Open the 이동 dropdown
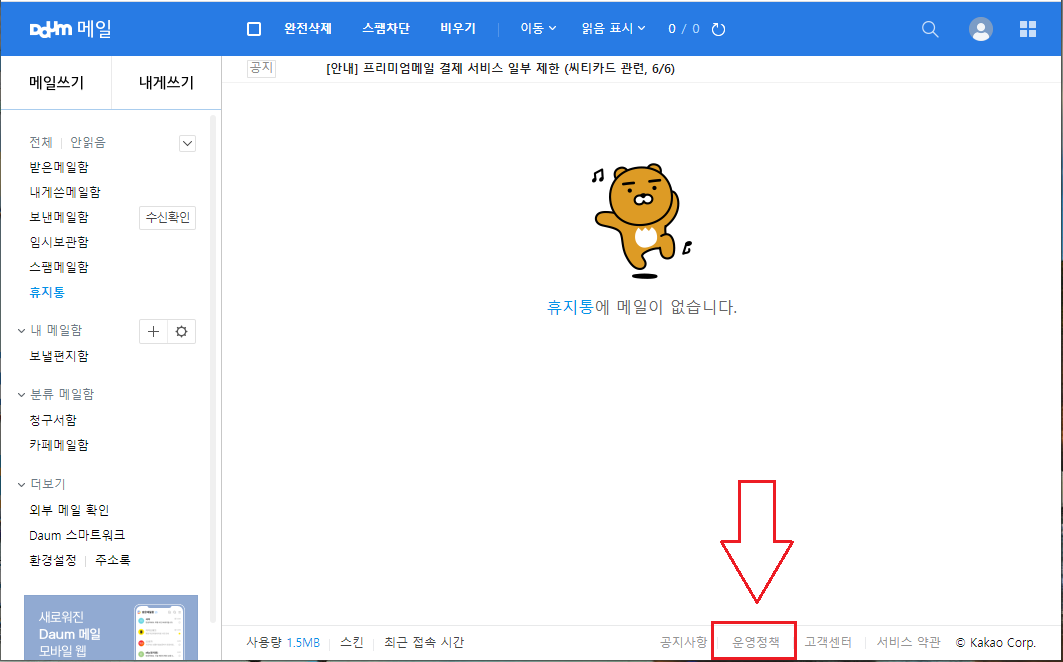The image size is (1063, 662). tap(538, 28)
